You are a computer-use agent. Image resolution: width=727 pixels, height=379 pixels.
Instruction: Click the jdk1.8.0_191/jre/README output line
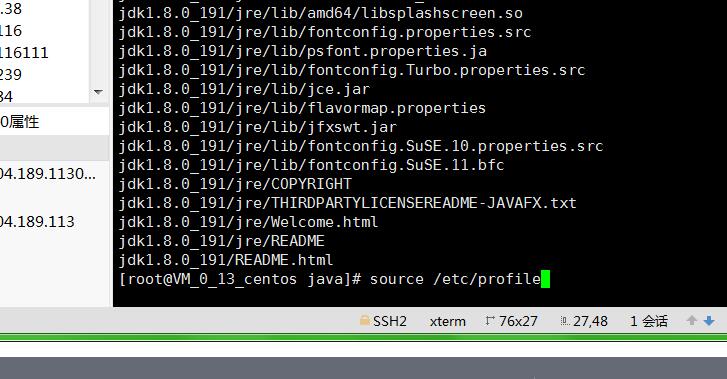[x=222, y=241]
